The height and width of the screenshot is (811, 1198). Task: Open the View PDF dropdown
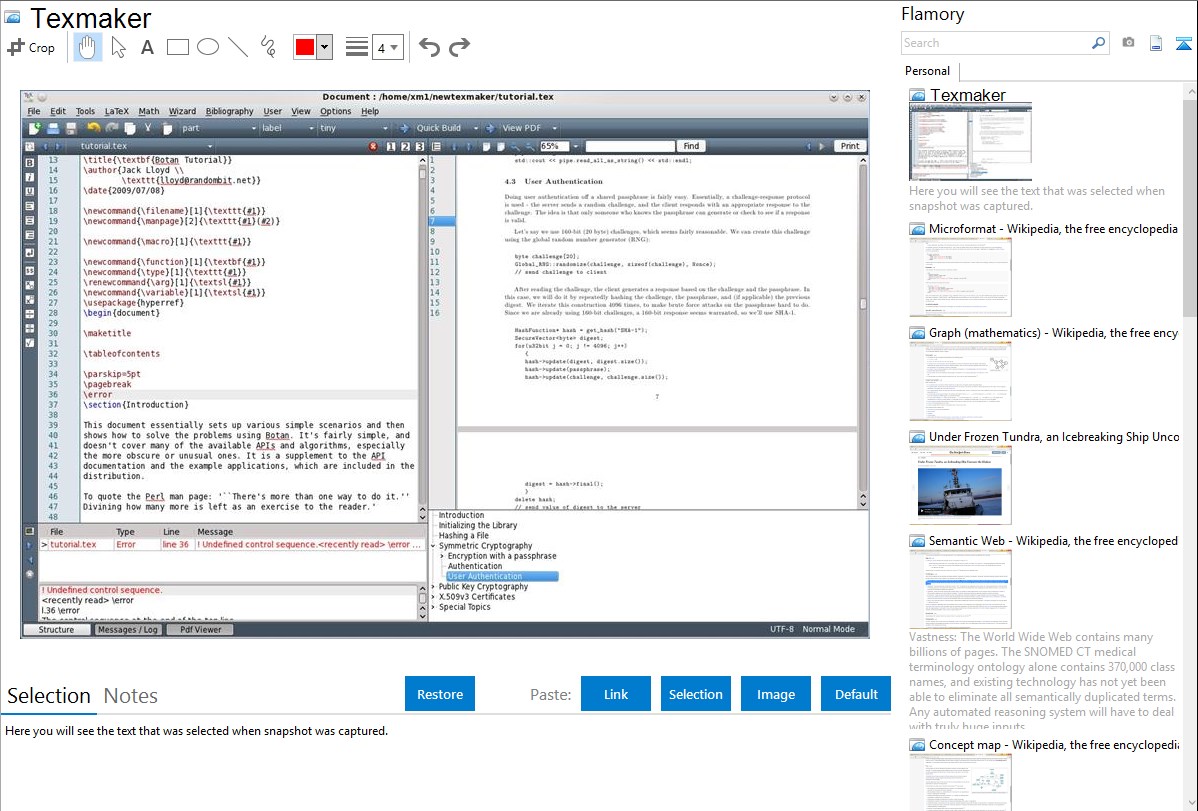pos(555,128)
